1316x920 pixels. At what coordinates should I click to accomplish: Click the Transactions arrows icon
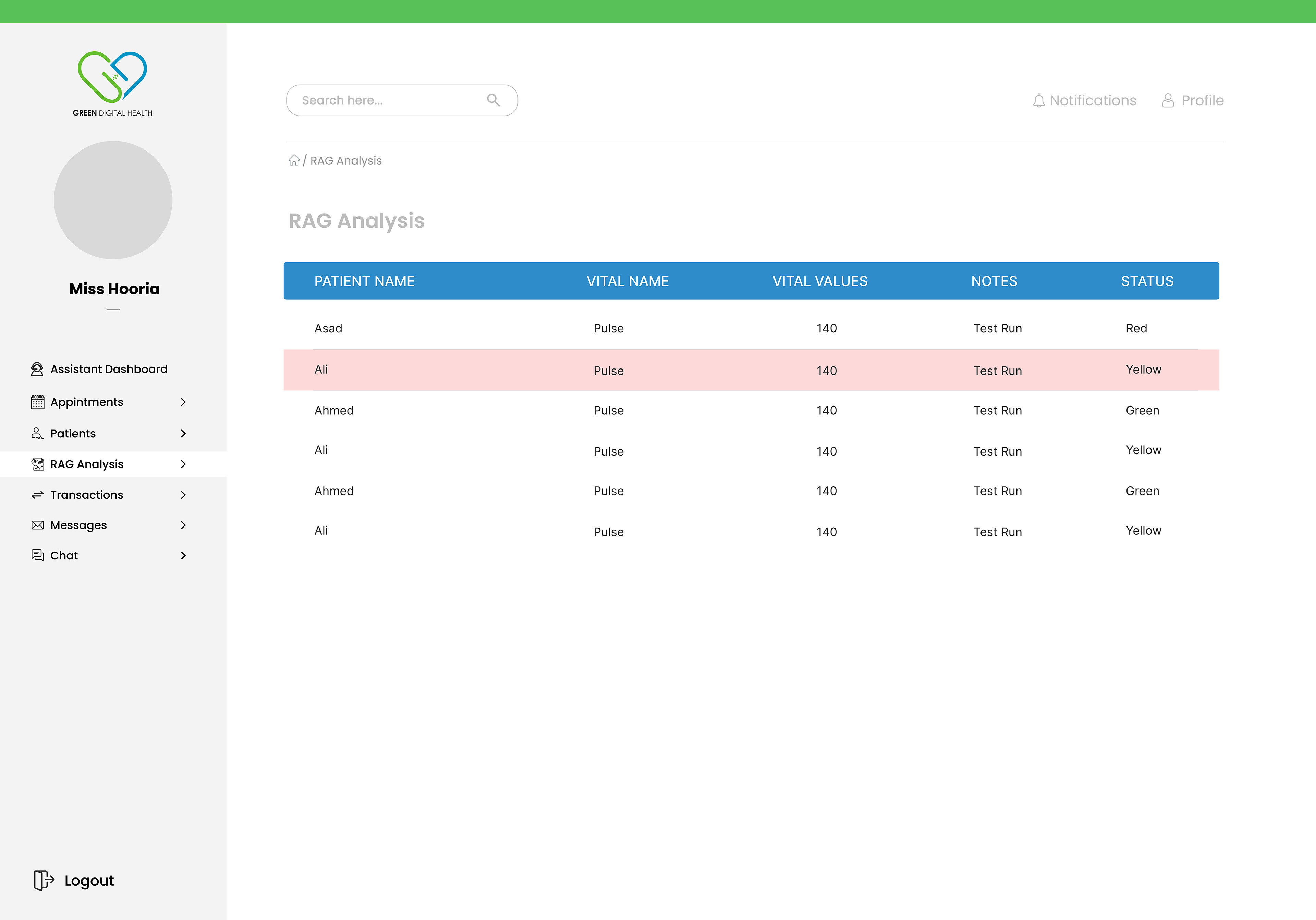pyautogui.click(x=37, y=495)
